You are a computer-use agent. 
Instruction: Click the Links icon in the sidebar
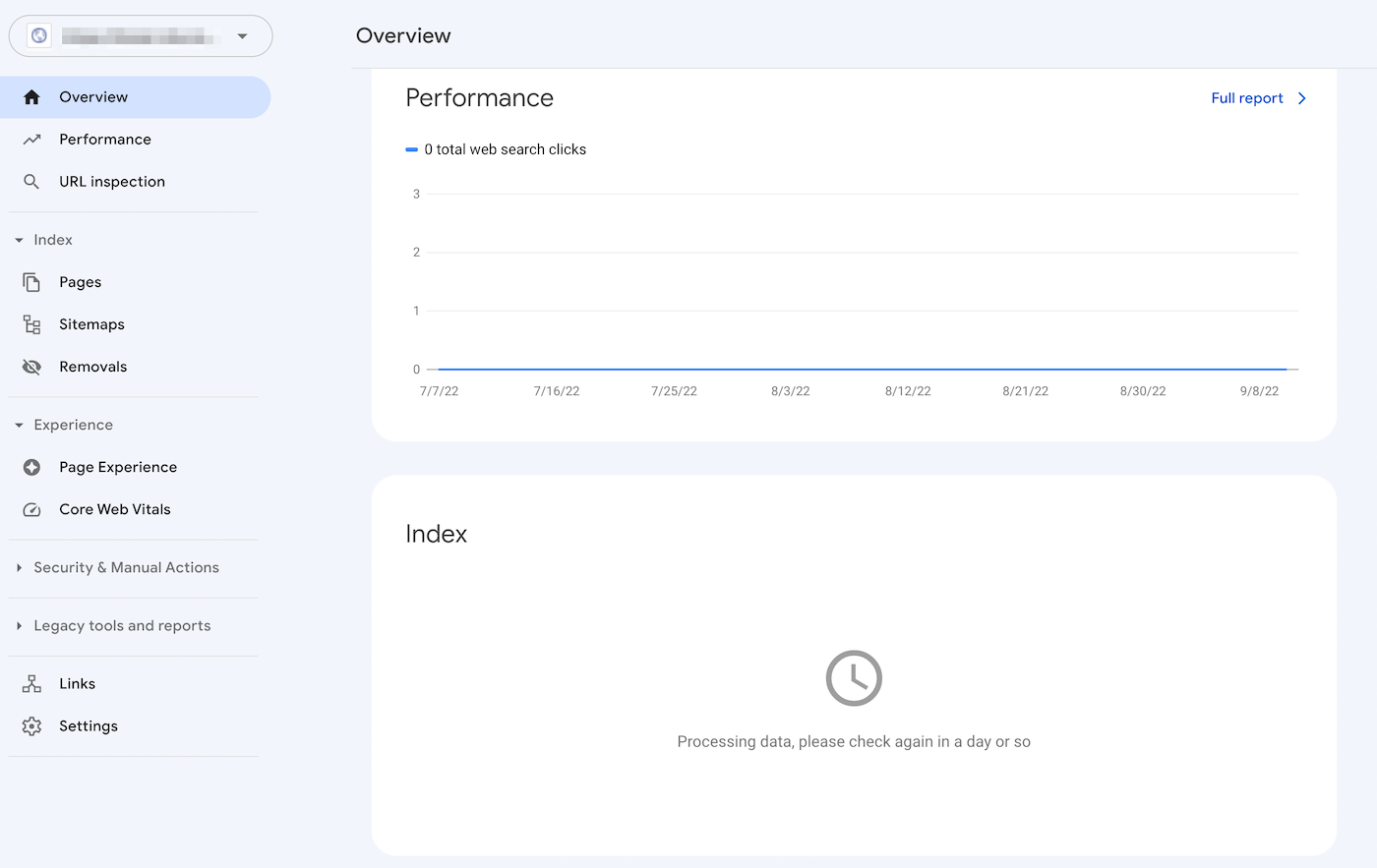31,683
